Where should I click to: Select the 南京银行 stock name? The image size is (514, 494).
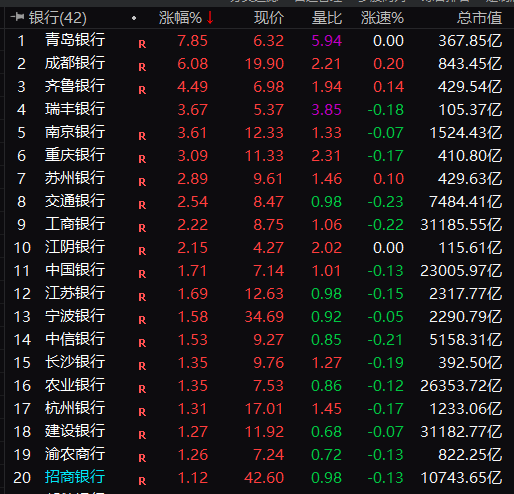[75, 132]
